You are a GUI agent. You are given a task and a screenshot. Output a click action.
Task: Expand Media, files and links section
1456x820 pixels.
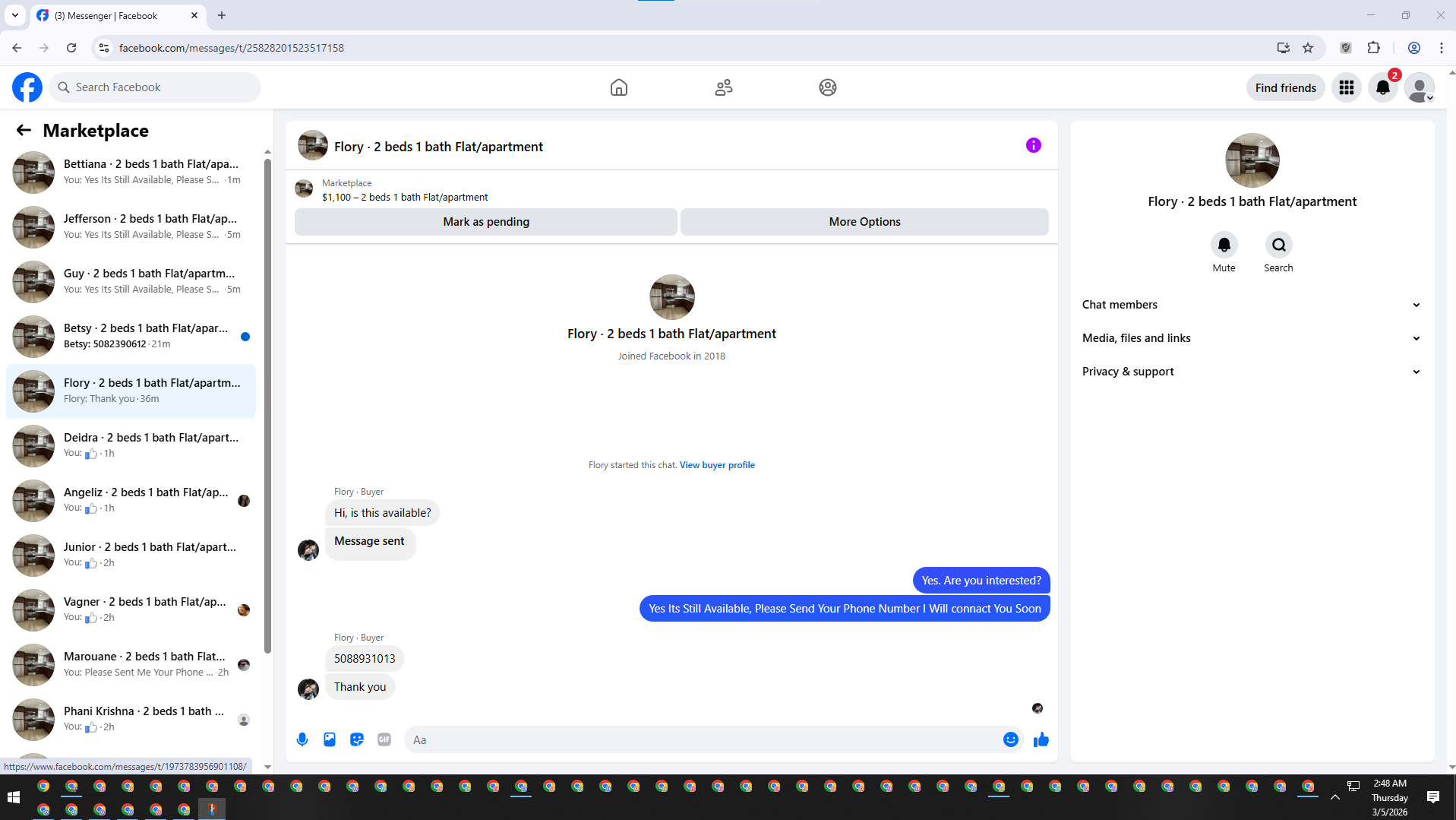tap(1251, 338)
